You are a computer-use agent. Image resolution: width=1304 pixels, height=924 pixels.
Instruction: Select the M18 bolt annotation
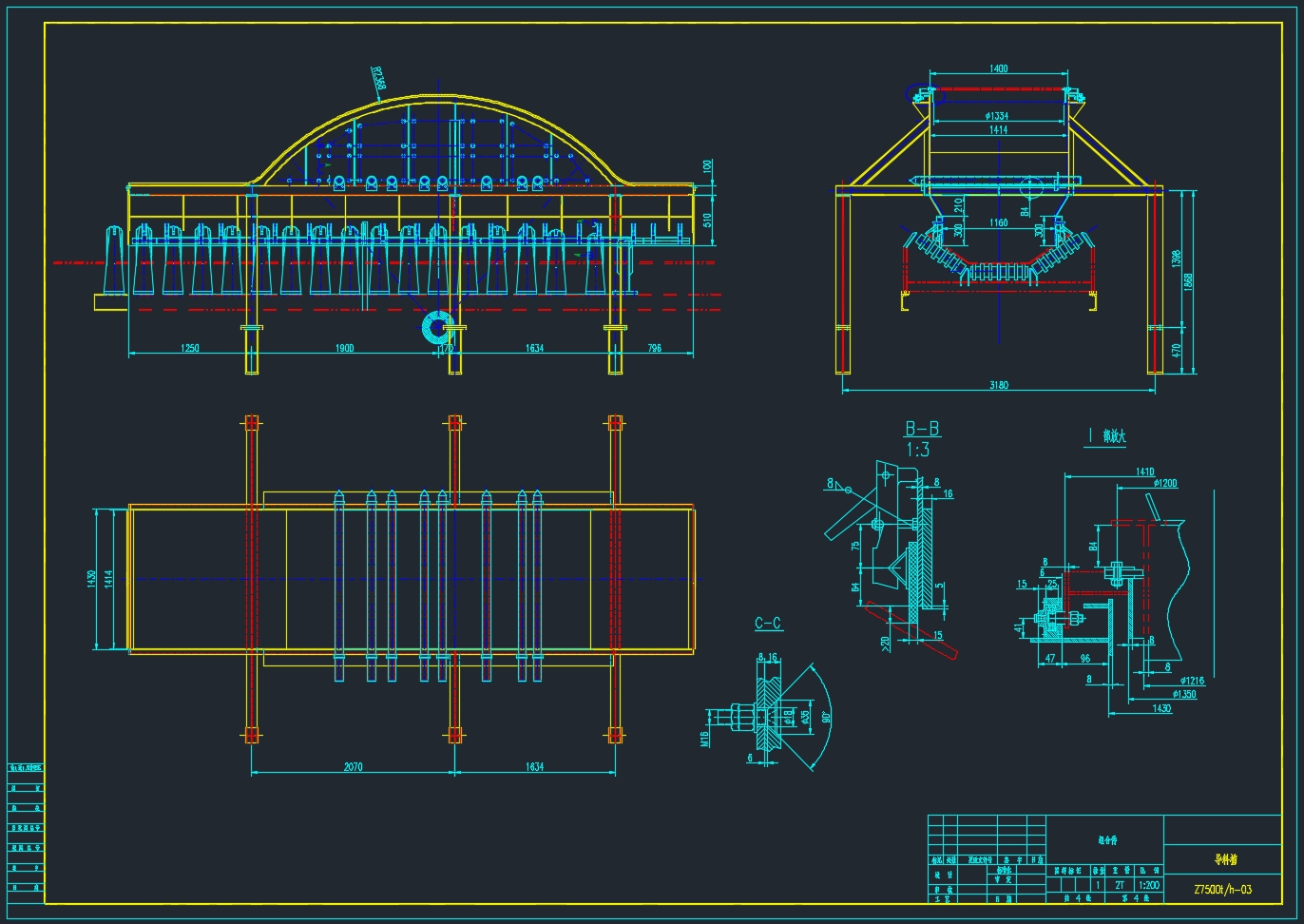click(x=706, y=739)
